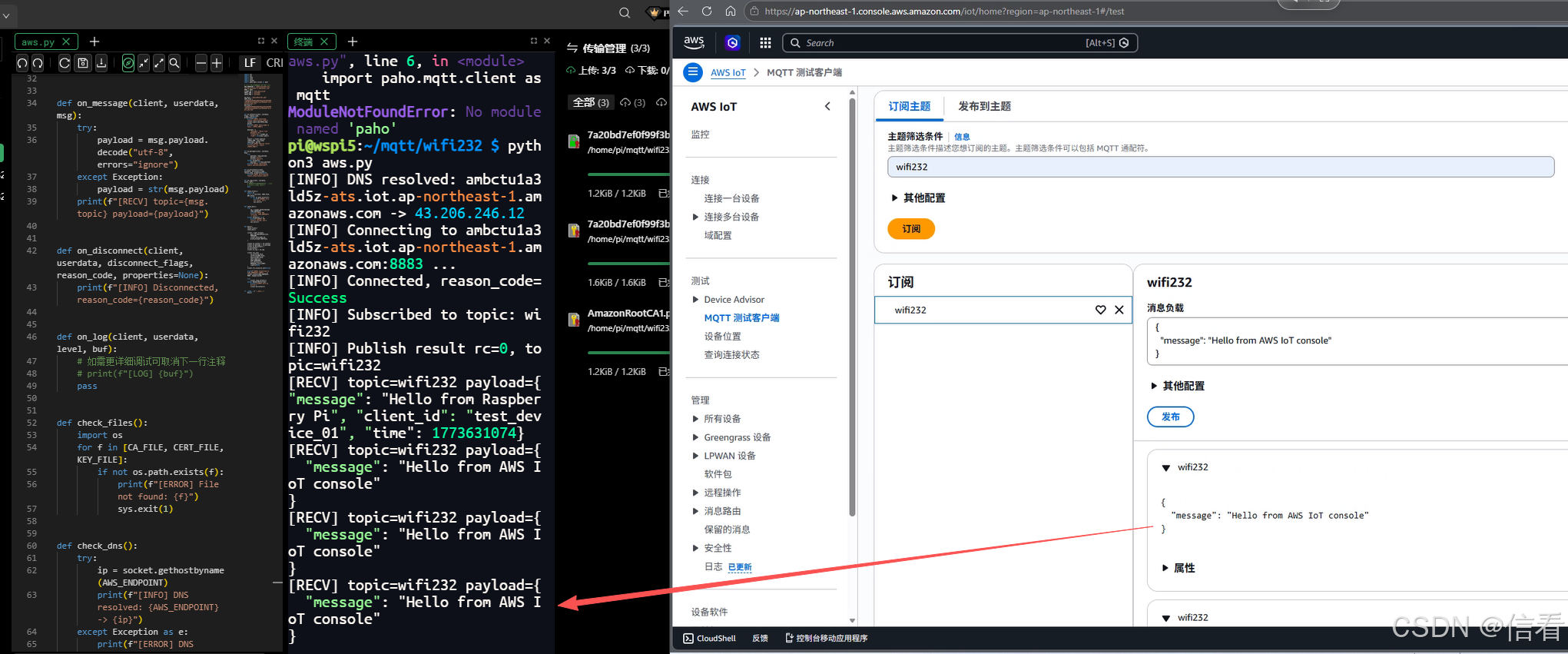Download the file with the download icon
Viewport: 1568px width, 654px height.
[x=101, y=63]
